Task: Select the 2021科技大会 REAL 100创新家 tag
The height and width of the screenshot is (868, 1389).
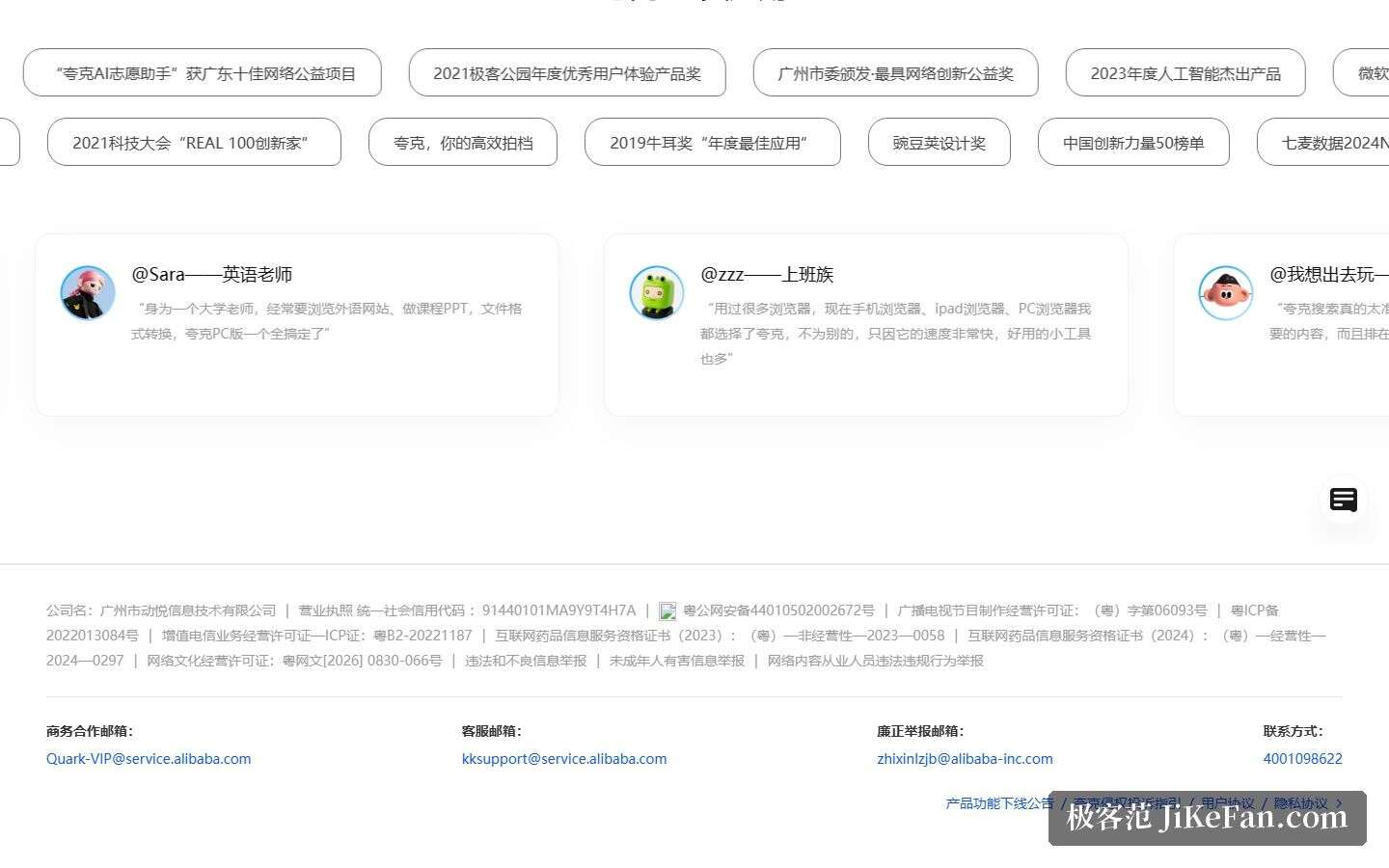Action: point(194,143)
